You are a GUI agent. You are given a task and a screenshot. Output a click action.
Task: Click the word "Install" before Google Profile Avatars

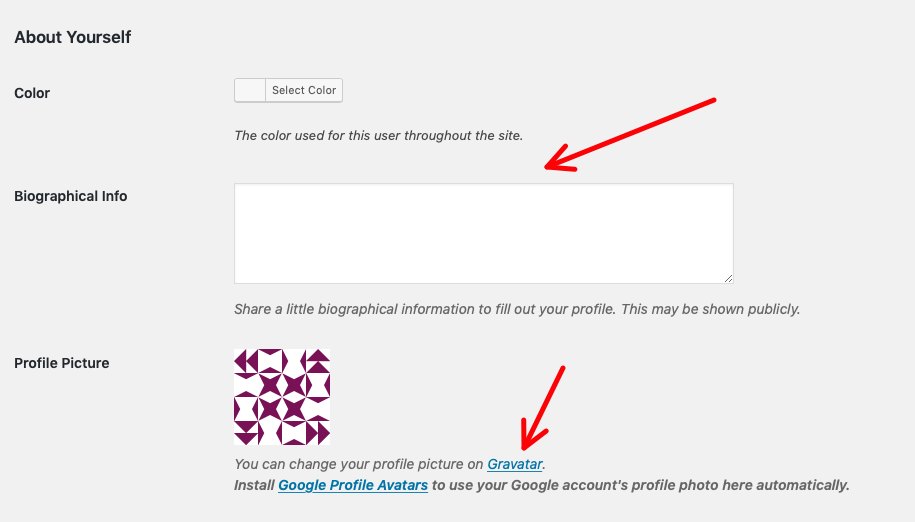point(255,485)
